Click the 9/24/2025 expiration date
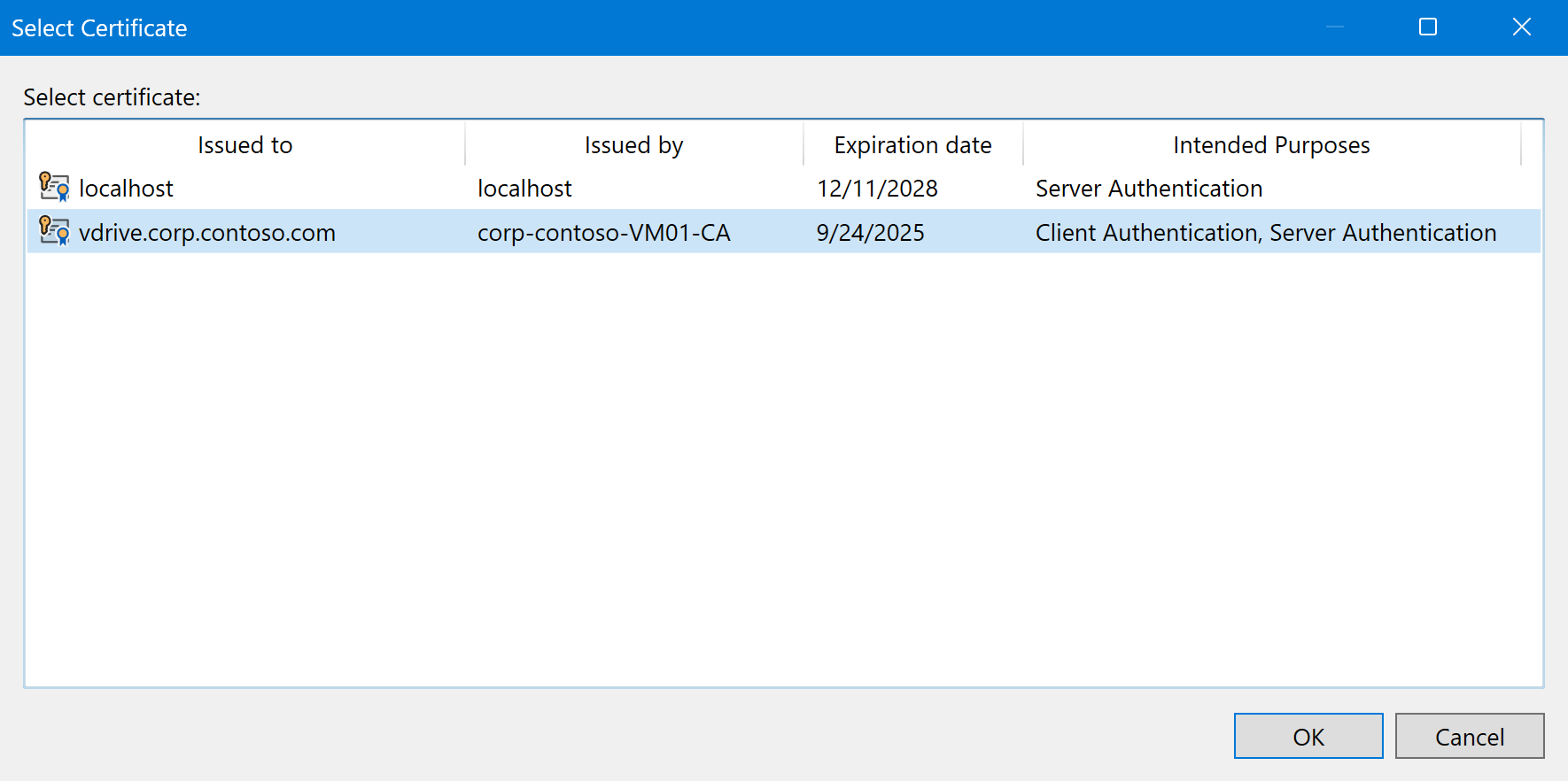Viewport: 1568px width, 781px height. 870,233
